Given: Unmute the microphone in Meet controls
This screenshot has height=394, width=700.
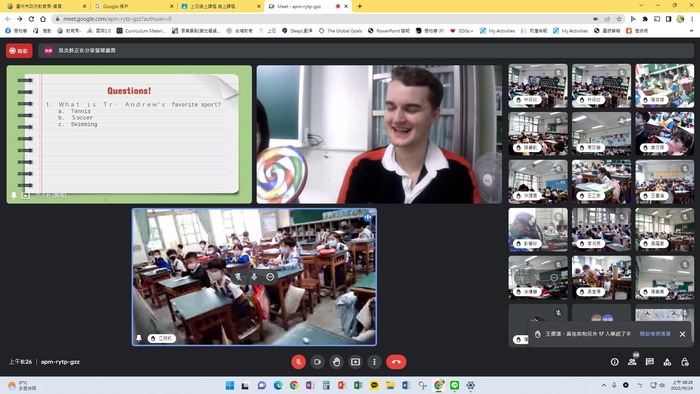Looking at the screenshot, I should (298, 362).
